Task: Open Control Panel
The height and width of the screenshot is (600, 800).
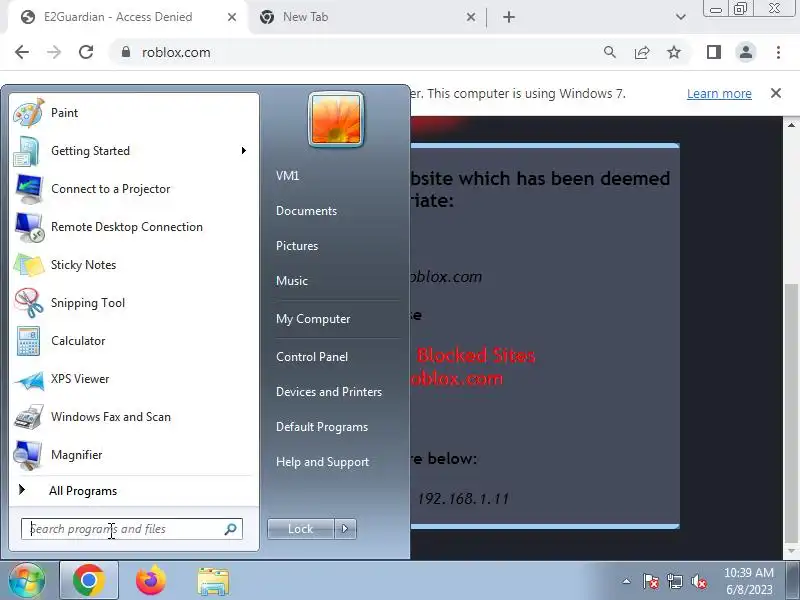Action: (312, 357)
